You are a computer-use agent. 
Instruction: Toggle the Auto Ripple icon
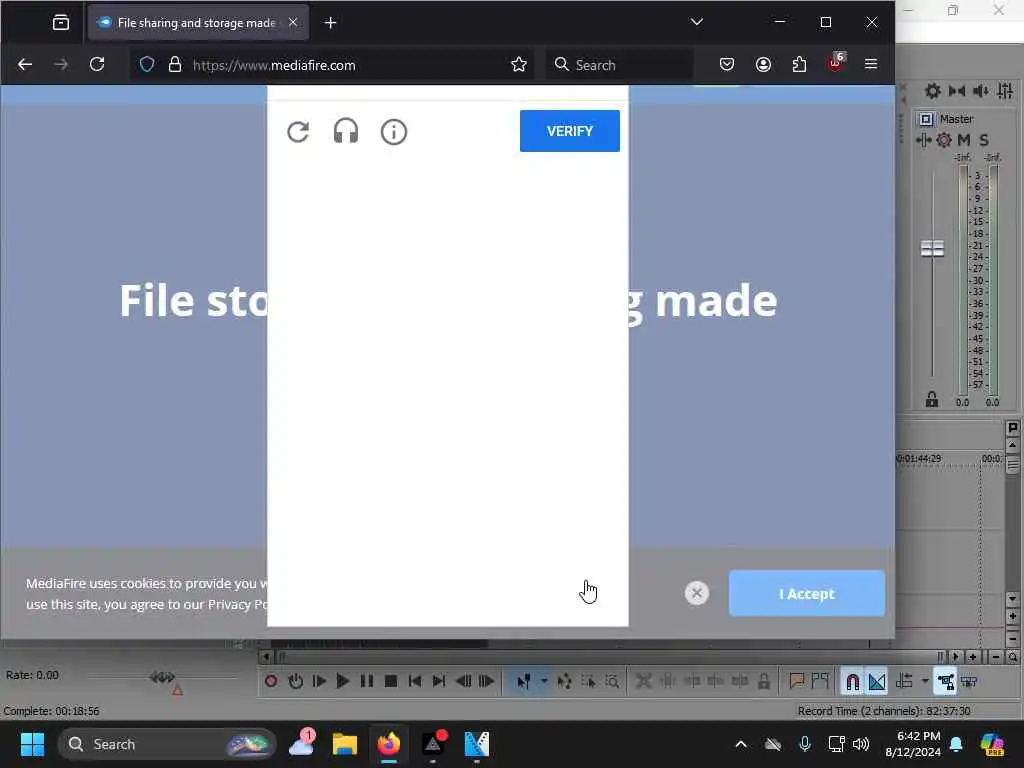click(904, 681)
